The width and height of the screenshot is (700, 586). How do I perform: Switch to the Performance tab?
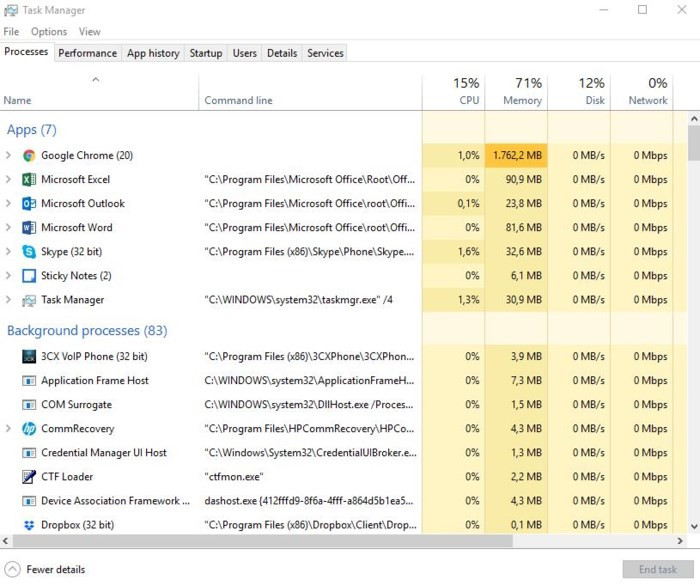tap(87, 53)
